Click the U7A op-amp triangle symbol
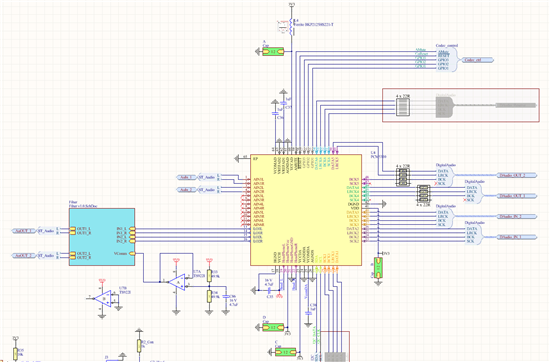 coord(178,282)
